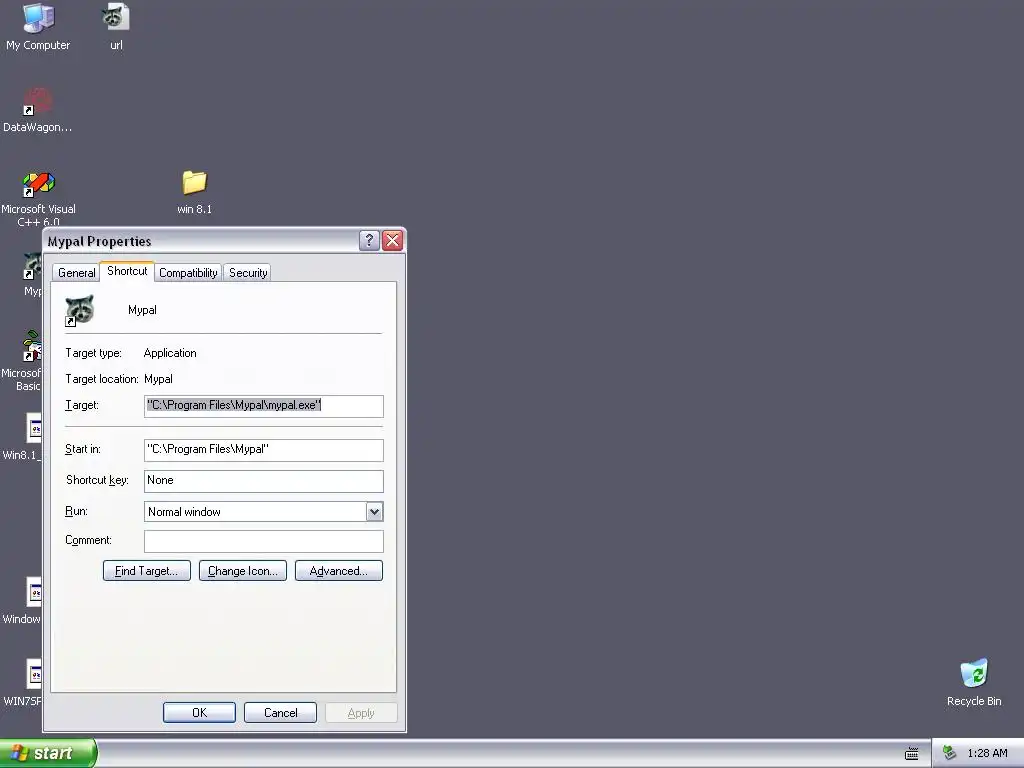
Task: Open the win 8.1 folder icon
Action: [x=194, y=183]
